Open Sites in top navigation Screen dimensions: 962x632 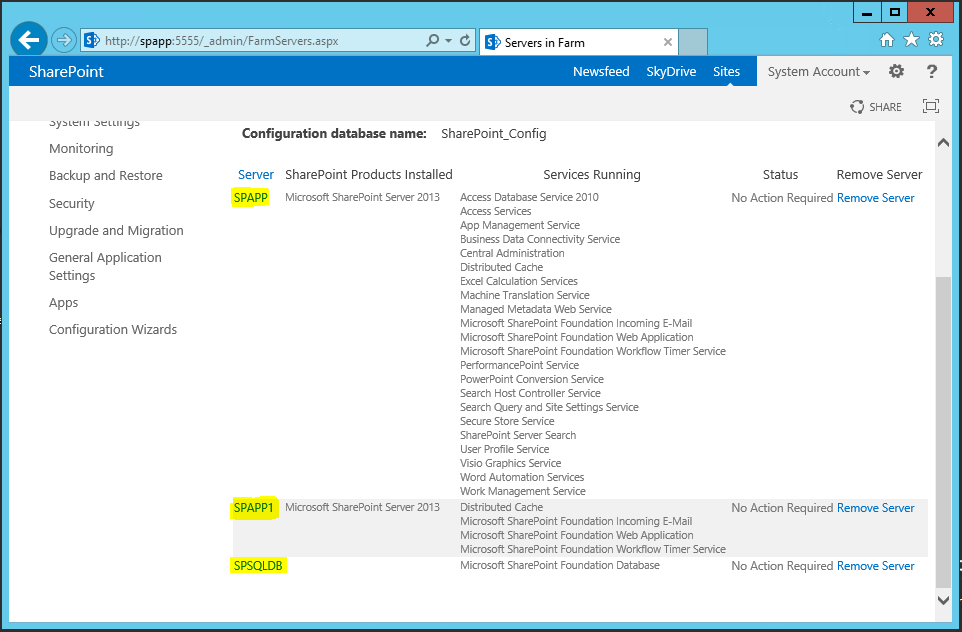click(x=726, y=71)
